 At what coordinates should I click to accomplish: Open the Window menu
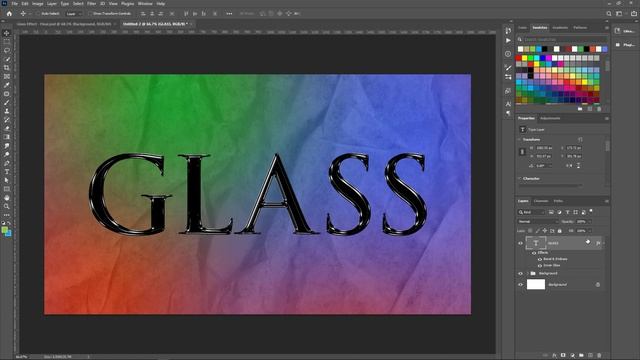145,4
